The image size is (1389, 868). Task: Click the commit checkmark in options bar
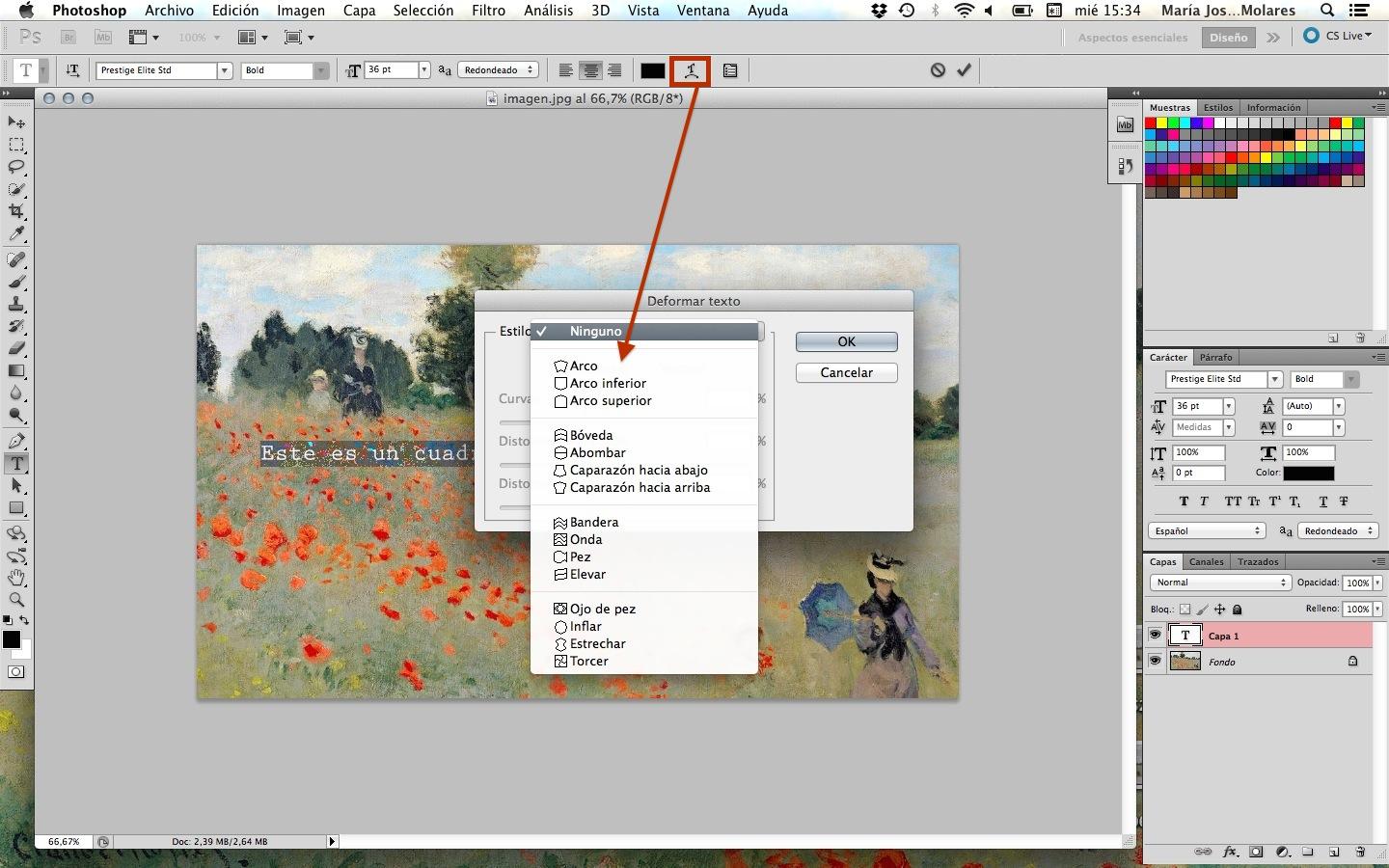point(964,70)
